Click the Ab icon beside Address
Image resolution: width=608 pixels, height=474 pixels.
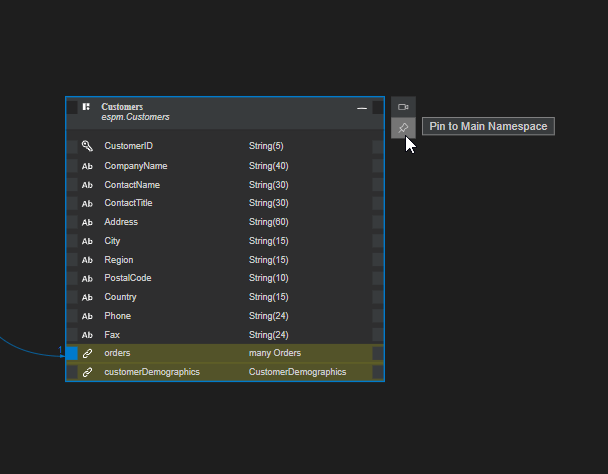pyautogui.click(x=87, y=222)
